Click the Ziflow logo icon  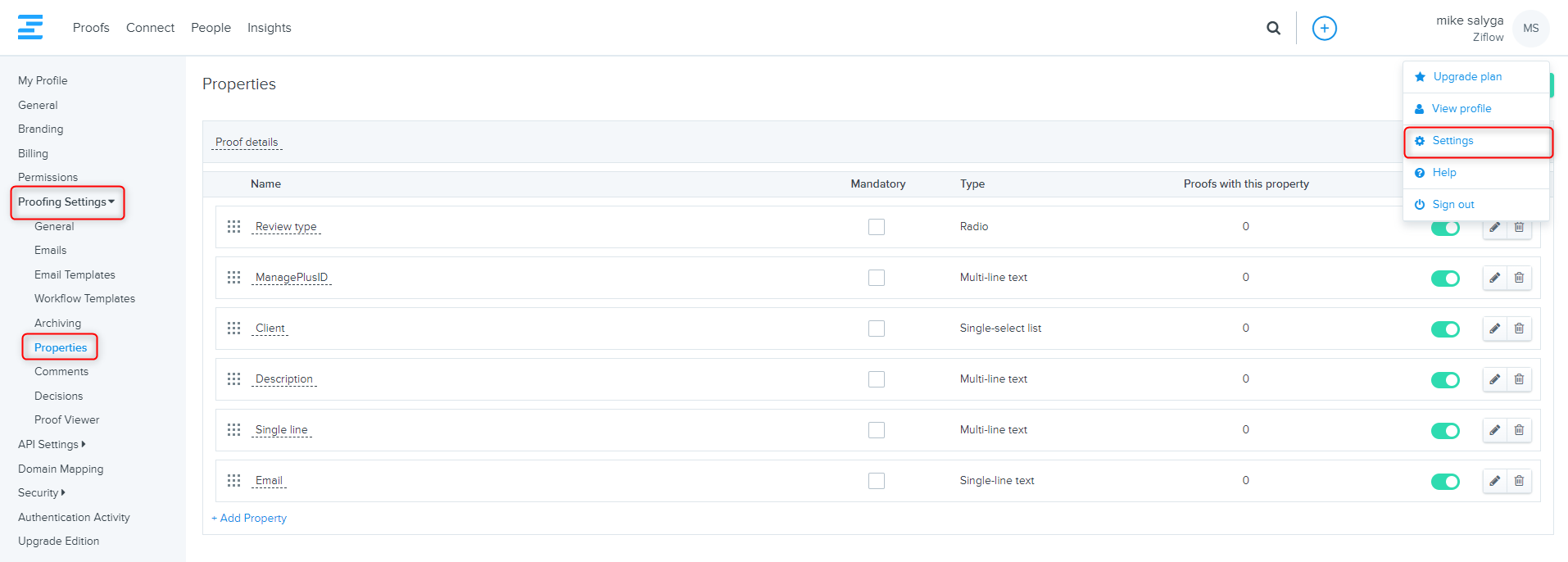coord(30,27)
